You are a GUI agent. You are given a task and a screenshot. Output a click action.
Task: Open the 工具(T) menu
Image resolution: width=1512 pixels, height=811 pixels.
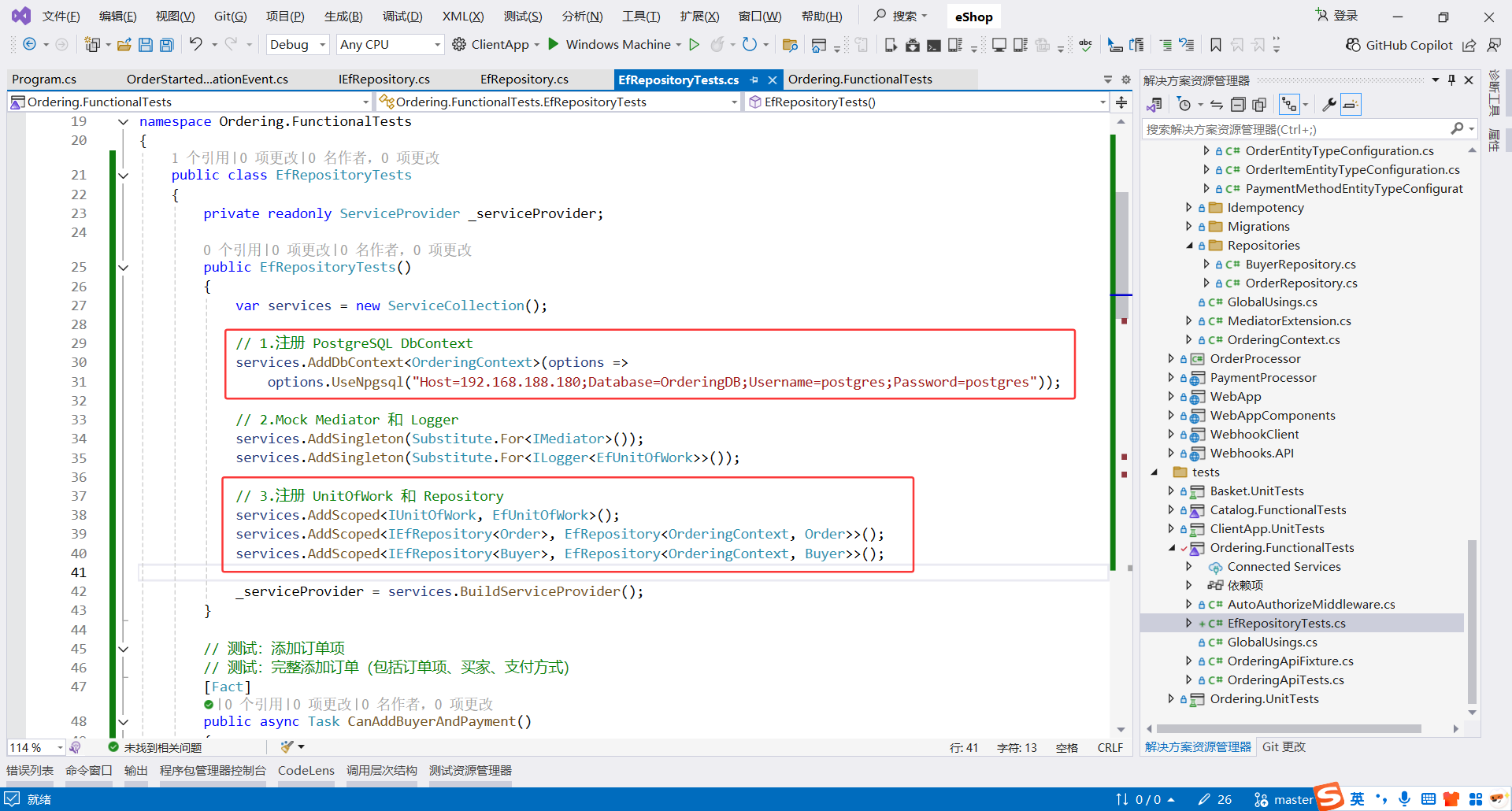pos(641,16)
